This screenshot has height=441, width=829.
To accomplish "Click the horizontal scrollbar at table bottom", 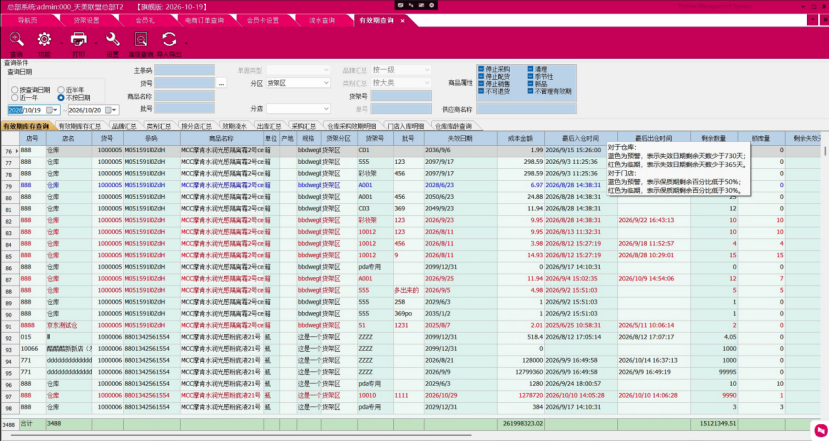I will click(241, 435).
